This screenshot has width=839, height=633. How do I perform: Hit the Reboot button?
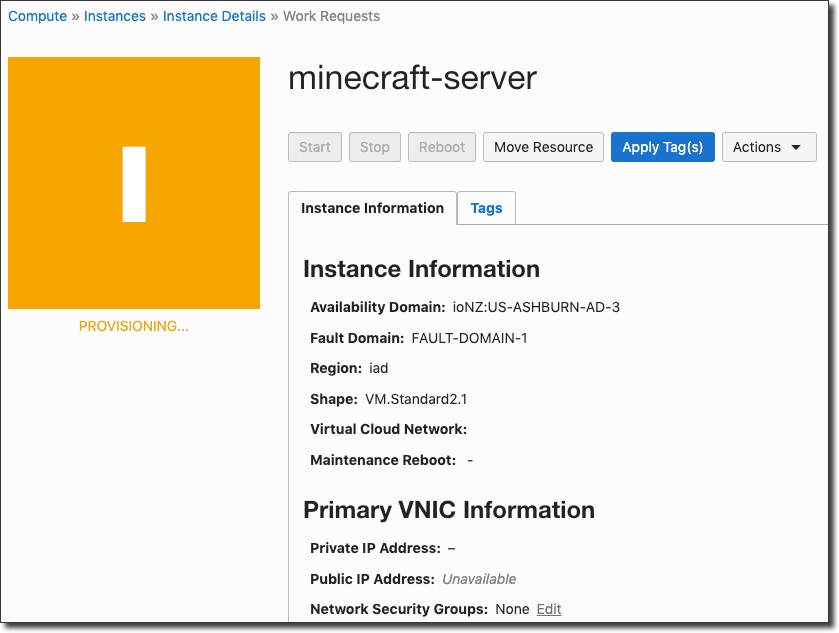(x=441, y=147)
